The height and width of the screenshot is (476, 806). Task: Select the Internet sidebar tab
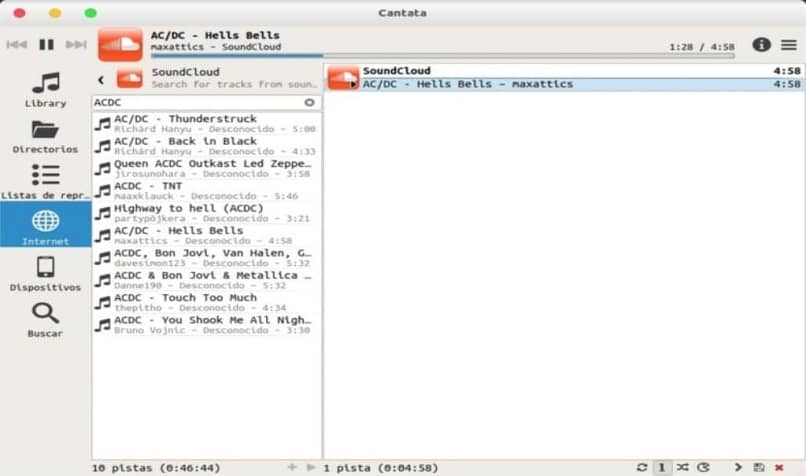pyautogui.click(x=46, y=224)
